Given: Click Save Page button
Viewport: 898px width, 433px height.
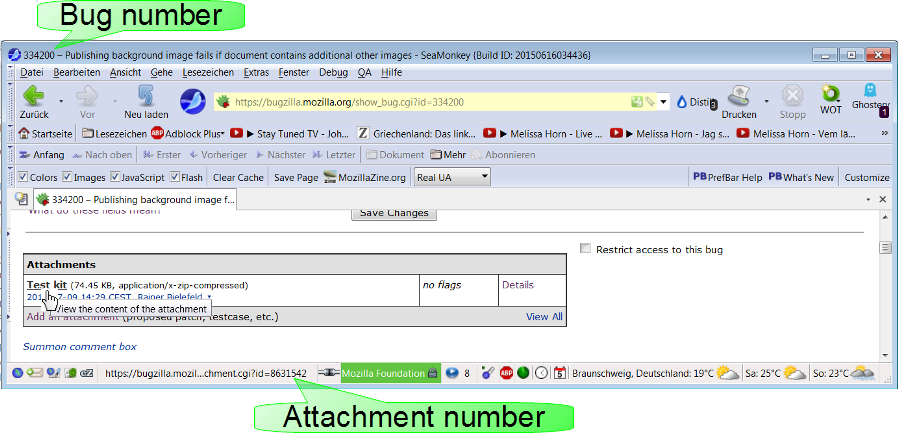Looking at the screenshot, I should (x=296, y=178).
